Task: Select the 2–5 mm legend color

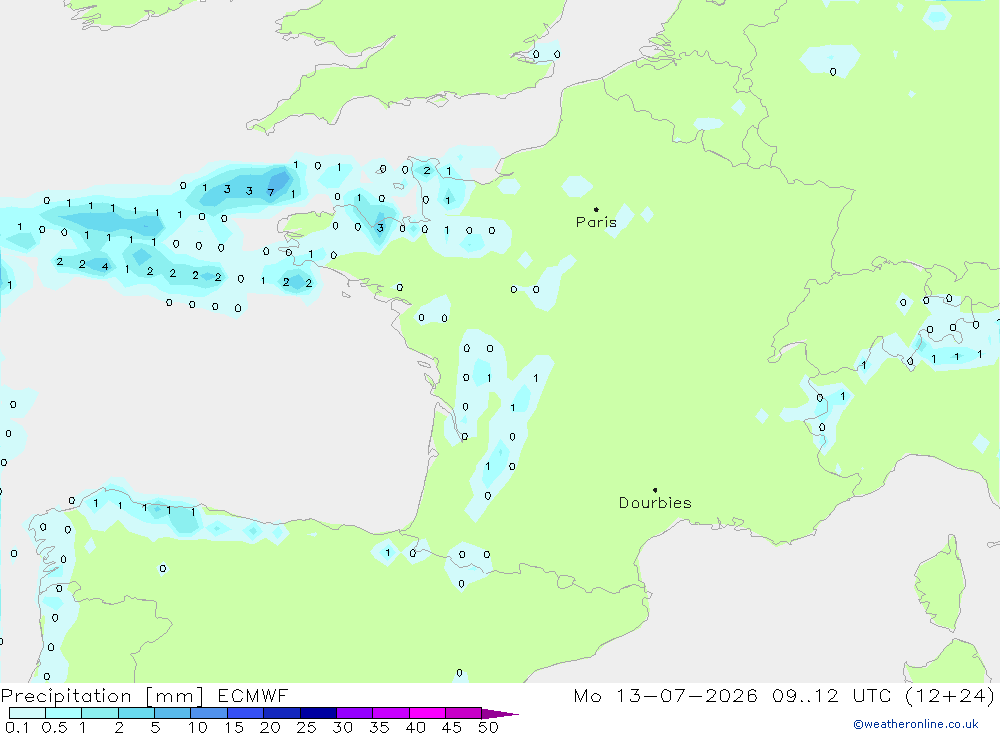Action: pyautogui.click(x=136, y=713)
